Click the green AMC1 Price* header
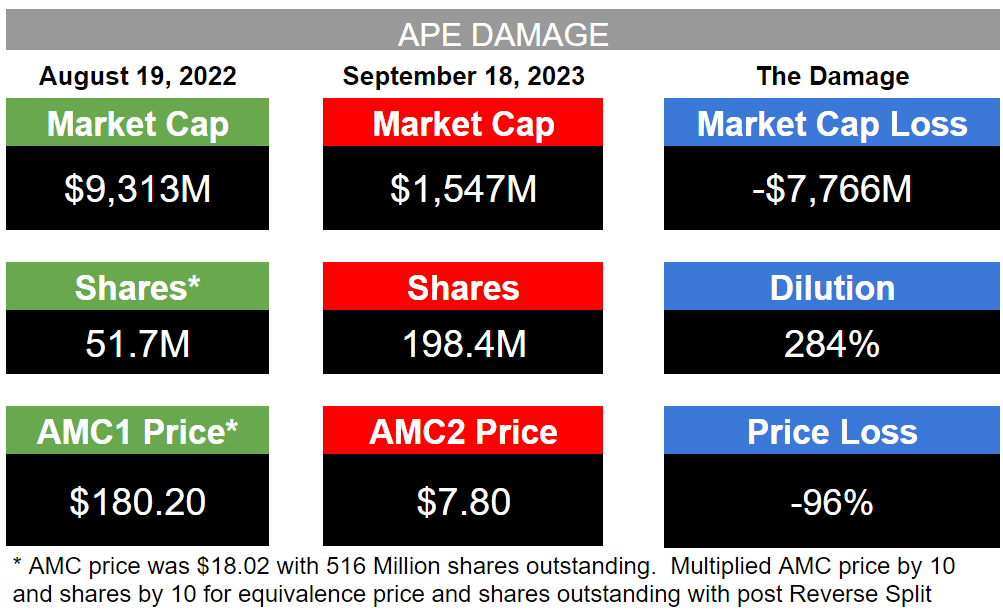Viewport: 1003px width, 610px height. coord(138,432)
